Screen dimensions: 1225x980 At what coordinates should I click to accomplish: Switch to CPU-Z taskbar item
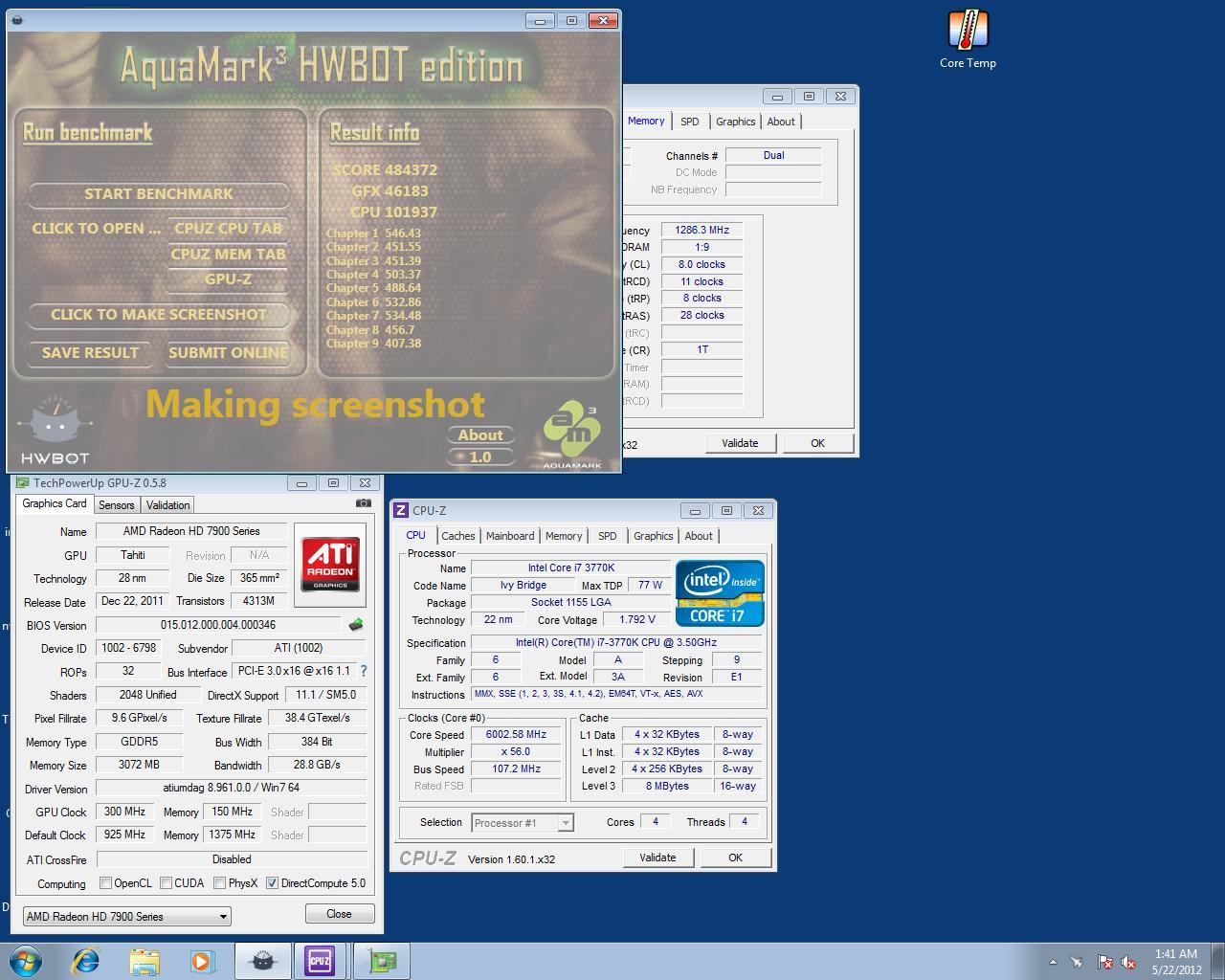320,961
